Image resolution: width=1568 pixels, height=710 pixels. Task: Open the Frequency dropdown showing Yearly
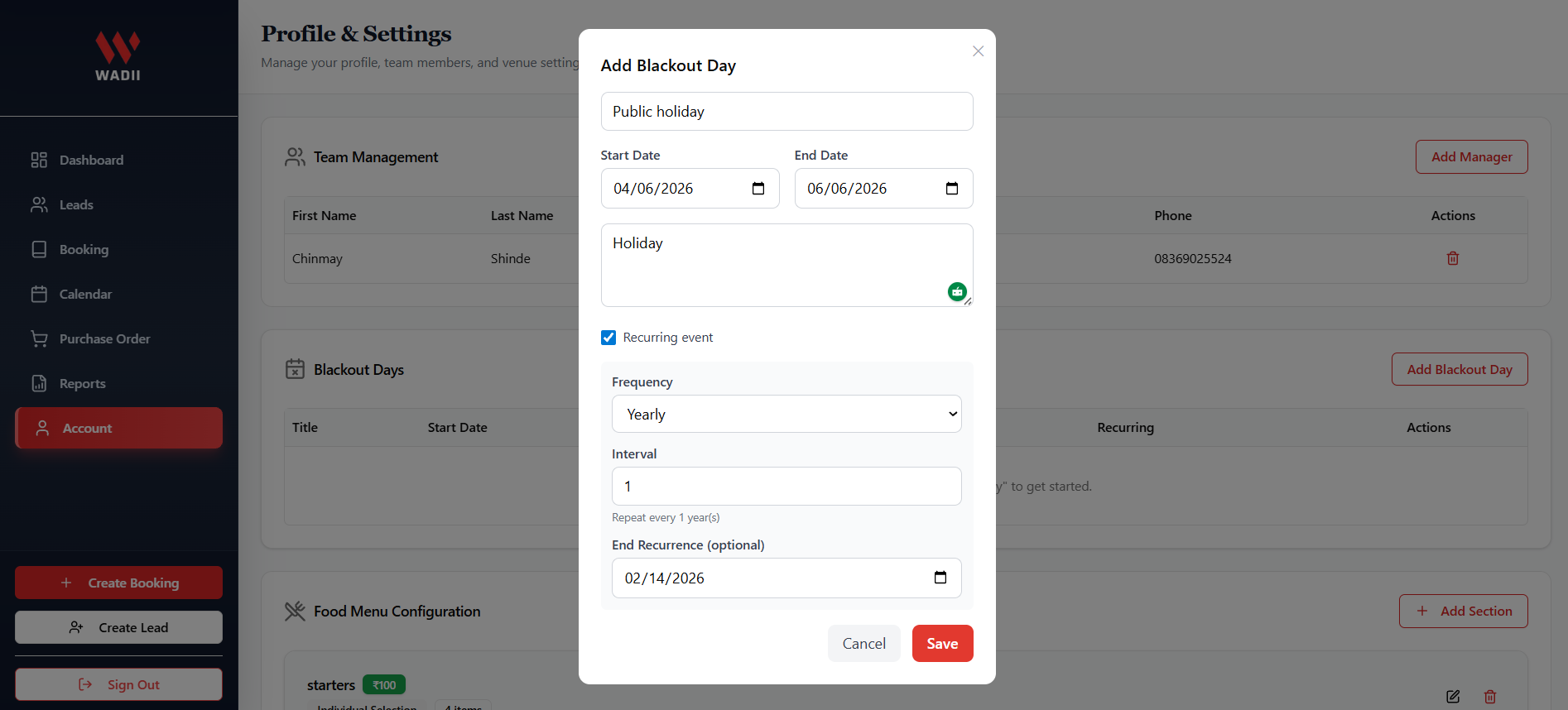coord(786,414)
